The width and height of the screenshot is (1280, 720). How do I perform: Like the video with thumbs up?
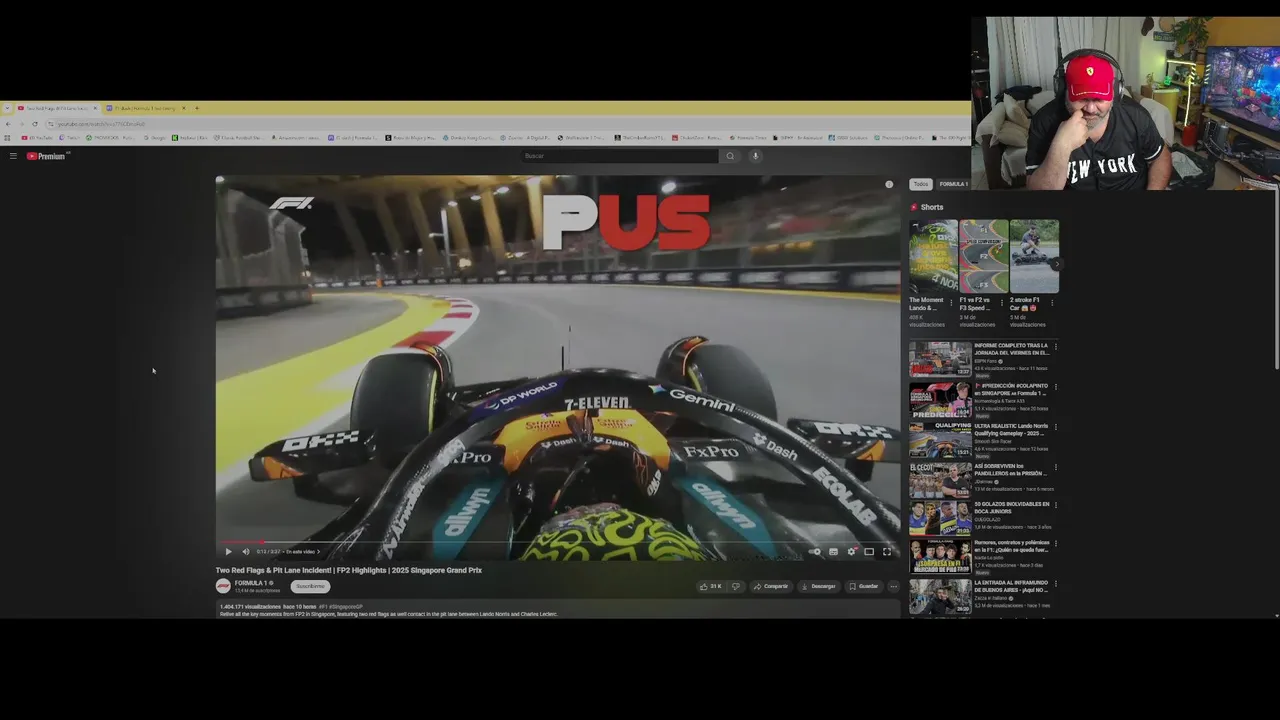[x=711, y=586]
